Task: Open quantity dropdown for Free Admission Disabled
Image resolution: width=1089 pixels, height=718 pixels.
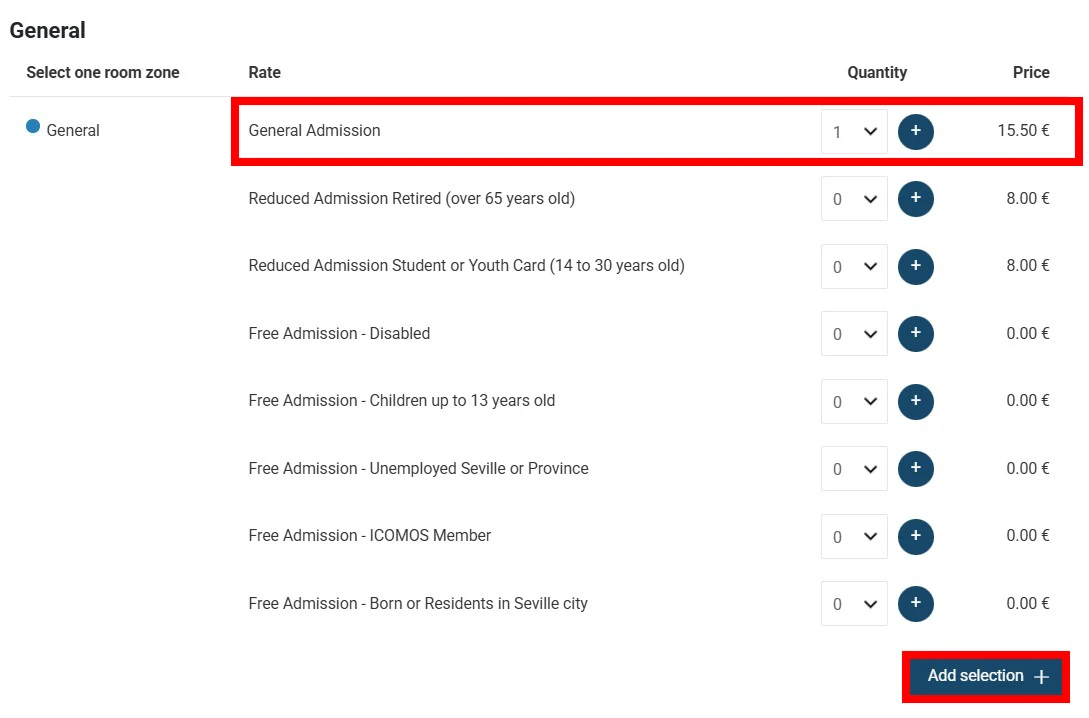Action: point(854,334)
